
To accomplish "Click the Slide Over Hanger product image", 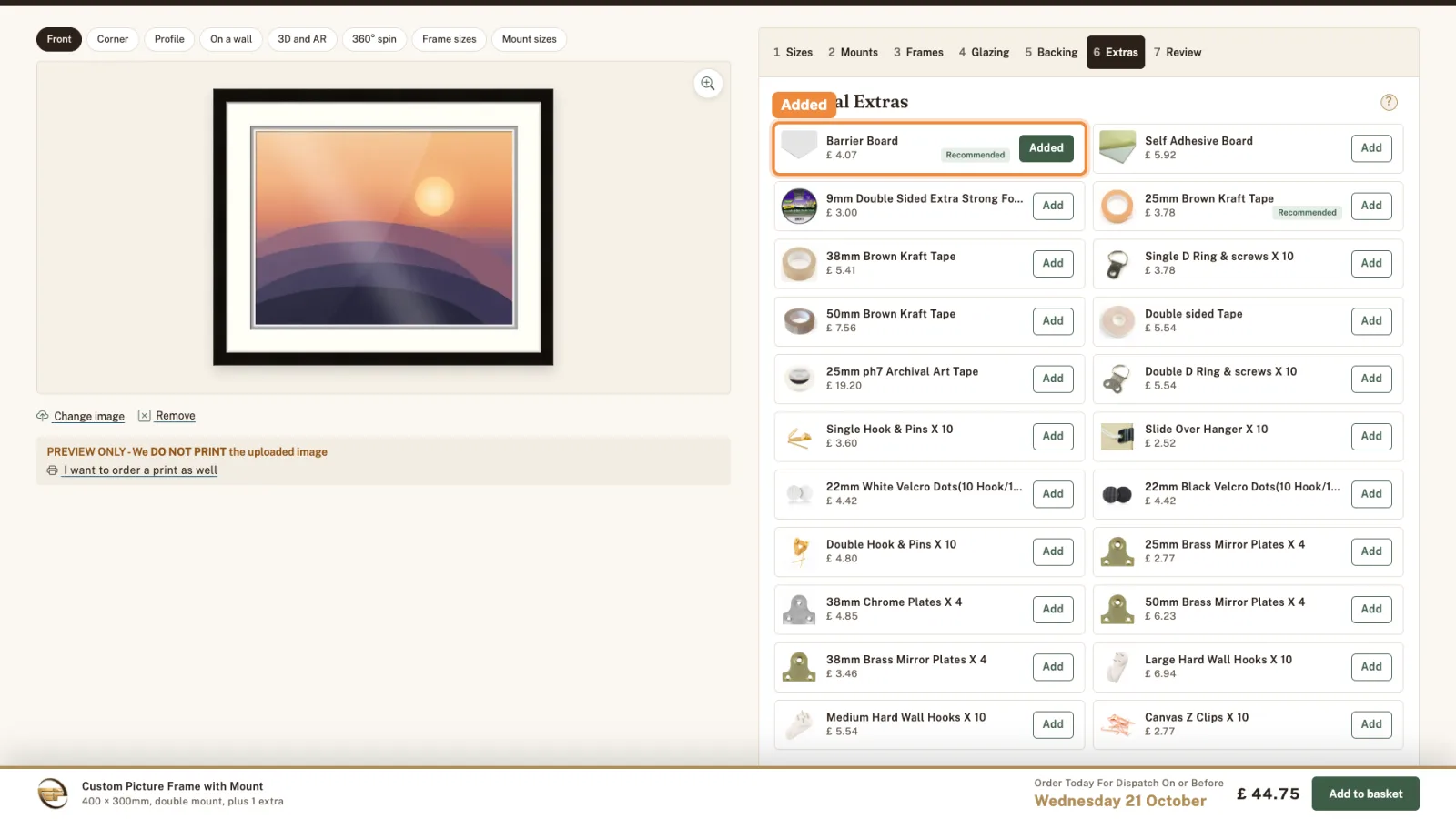I will (1117, 437).
